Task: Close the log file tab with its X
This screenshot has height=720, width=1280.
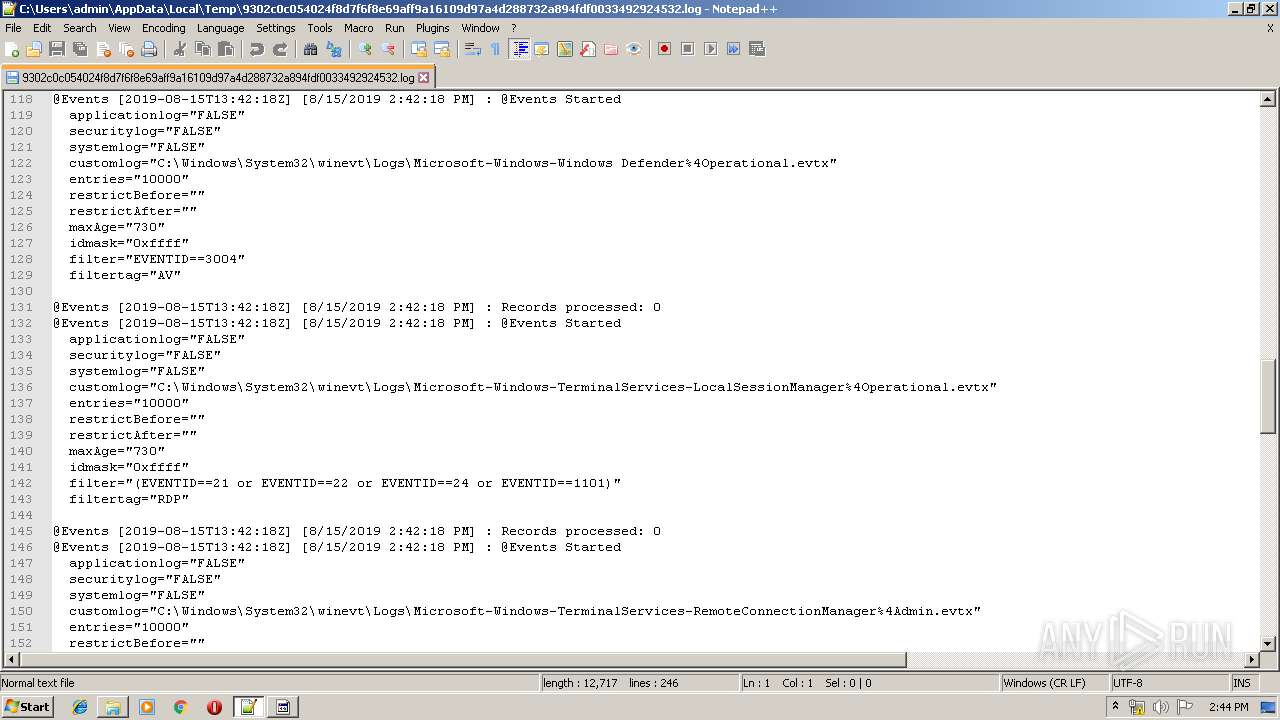Action: (424, 77)
